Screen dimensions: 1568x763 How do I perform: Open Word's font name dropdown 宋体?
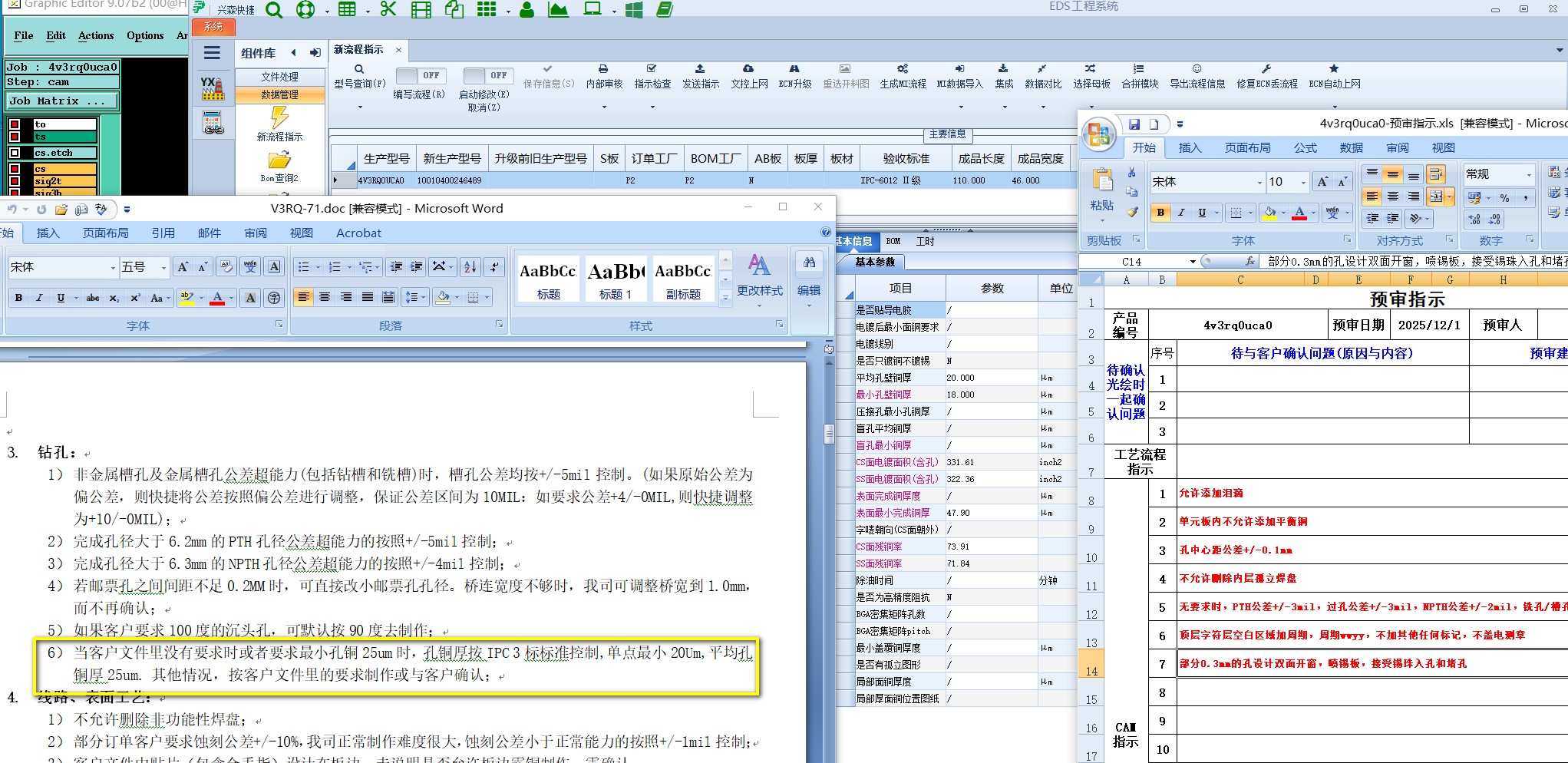tap(113, 267)
